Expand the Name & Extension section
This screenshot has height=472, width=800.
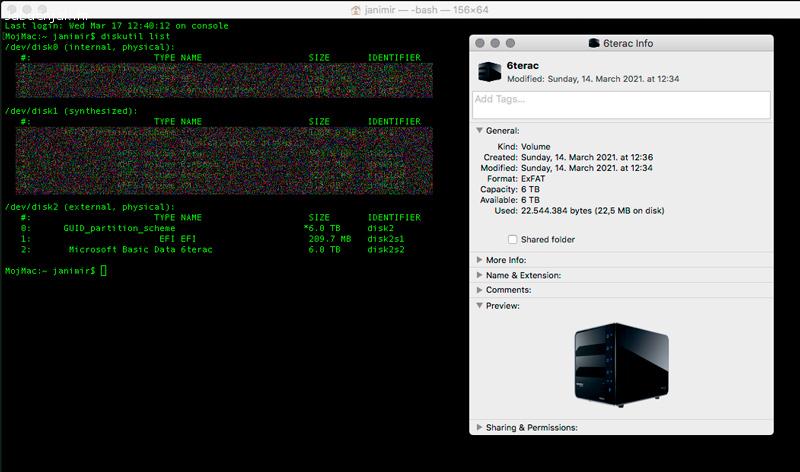[x=480, y=275]
